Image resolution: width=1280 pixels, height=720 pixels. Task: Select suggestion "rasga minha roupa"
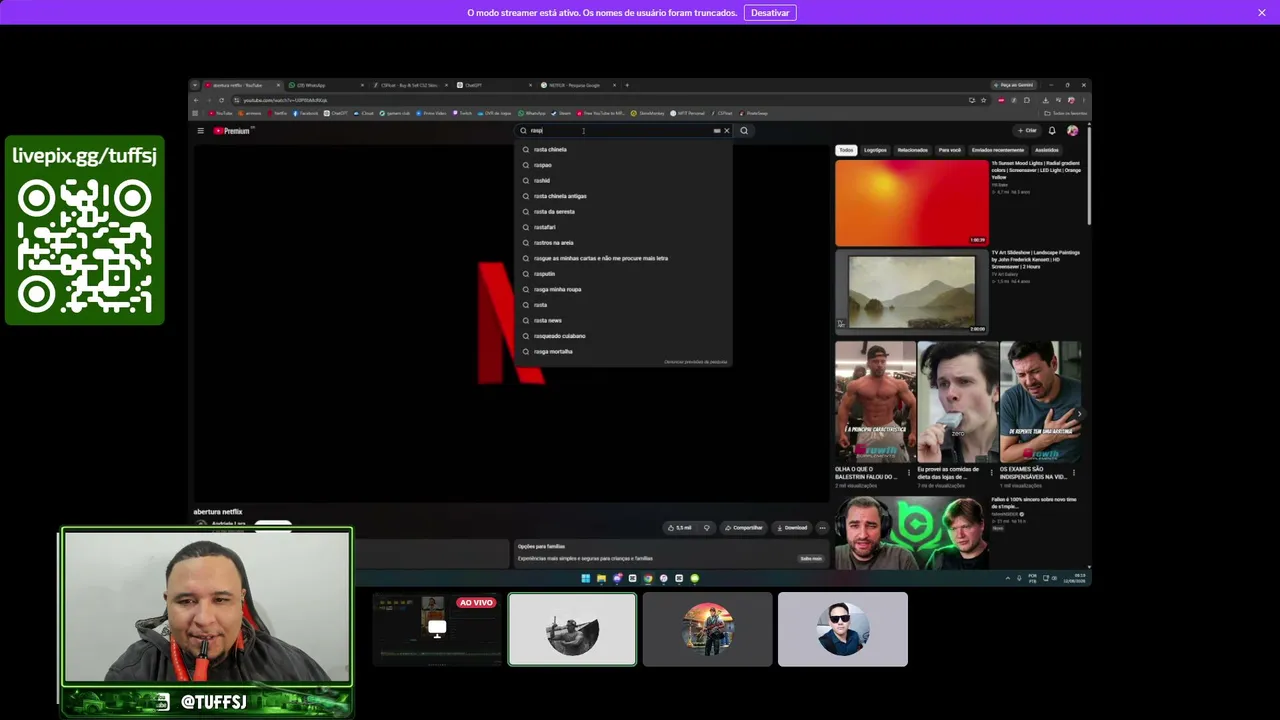[623, 289]
